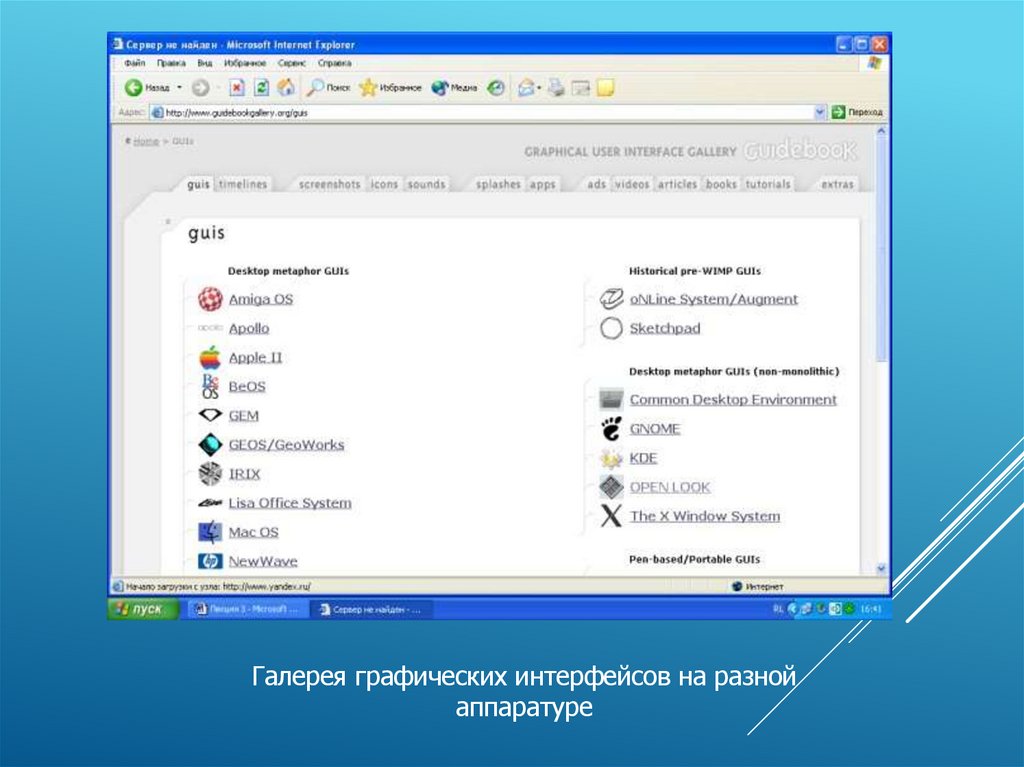Click the OPEN LOOK diamond icon
This screenshot has width=1024, height=767.
tap(611, 487)
